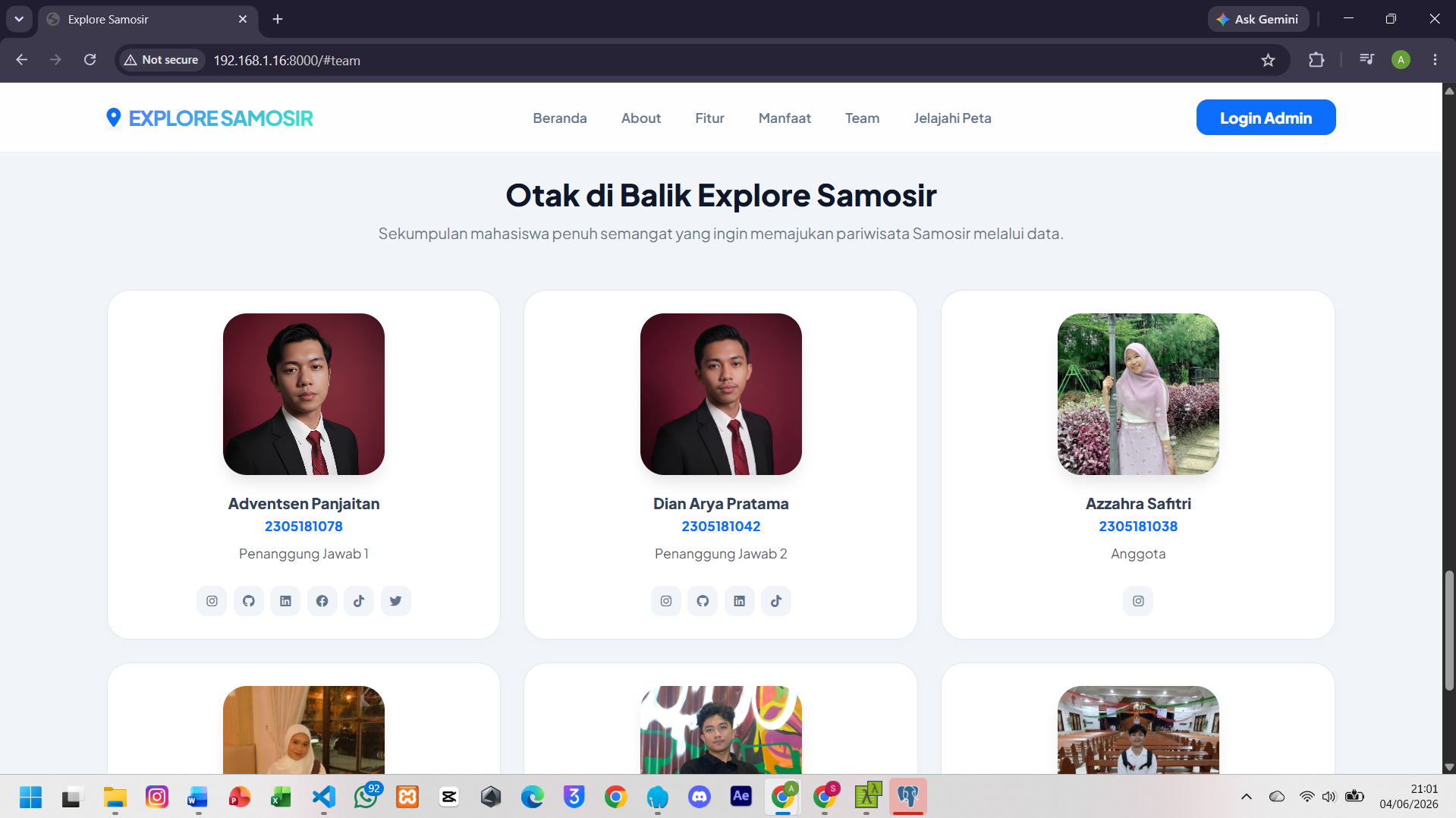Bookmark this page with the star icon

1268,60
